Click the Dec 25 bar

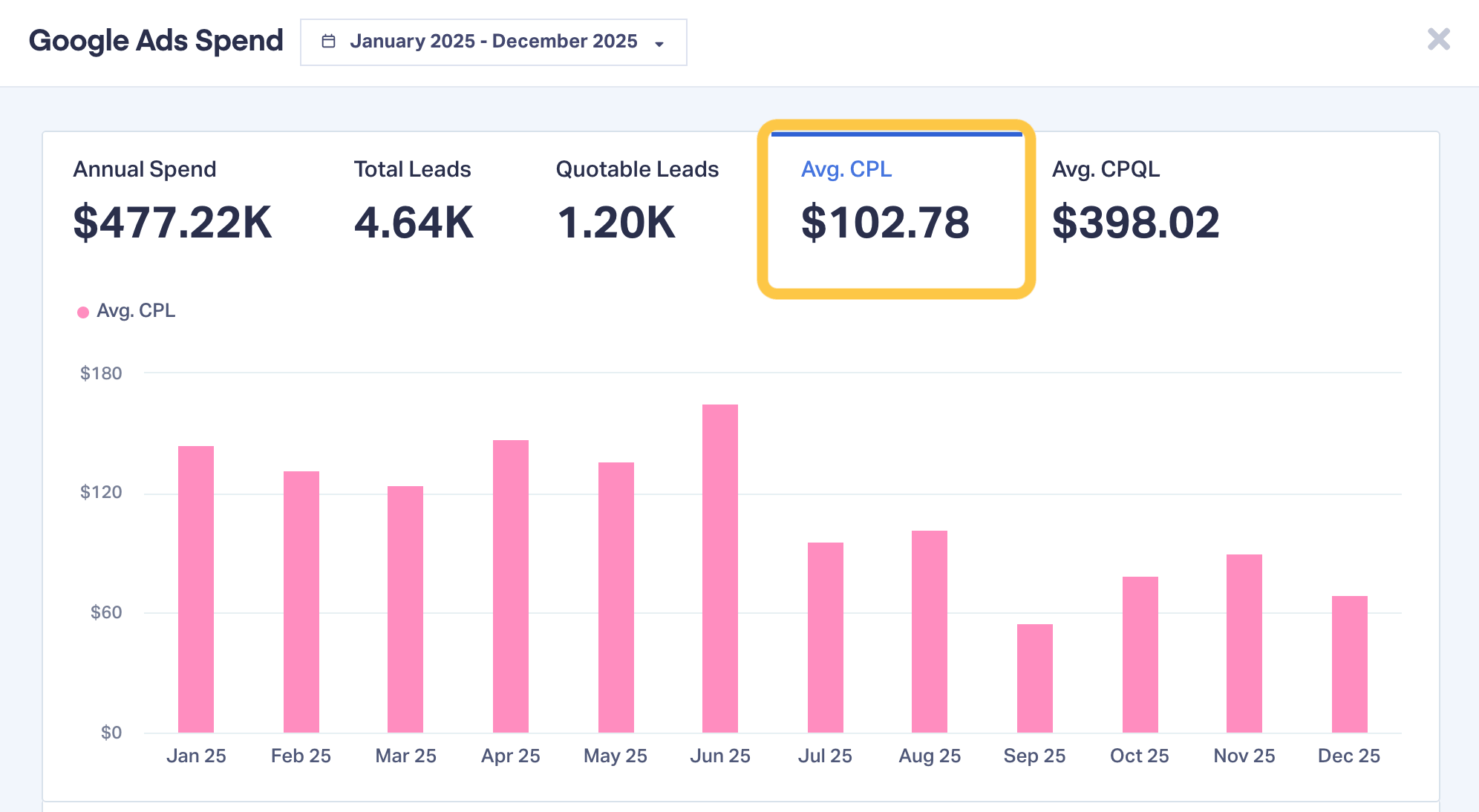click(x=1349, y=664)
